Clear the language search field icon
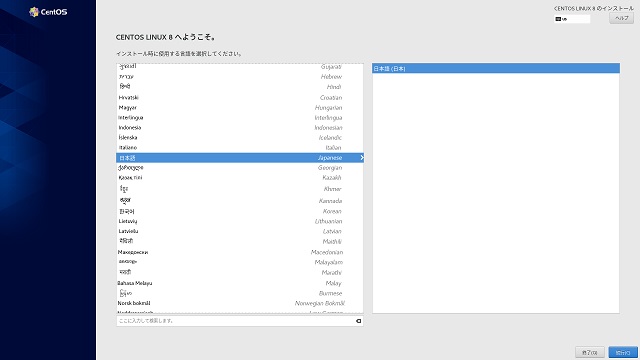This screenshot has height=360, width=640. [358, 321]
